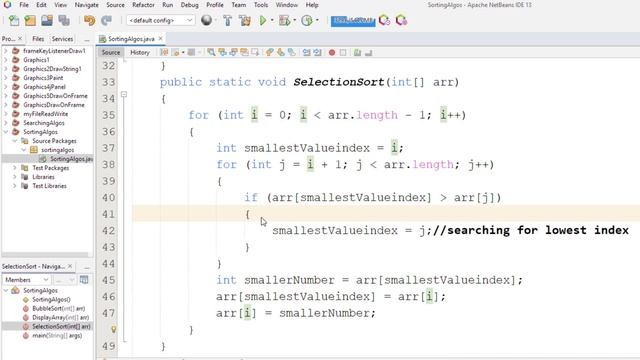Click the first garbage collection hexagon icon
Screen dimensions: 640x360
pyautogui.click(x=384, y=20)
